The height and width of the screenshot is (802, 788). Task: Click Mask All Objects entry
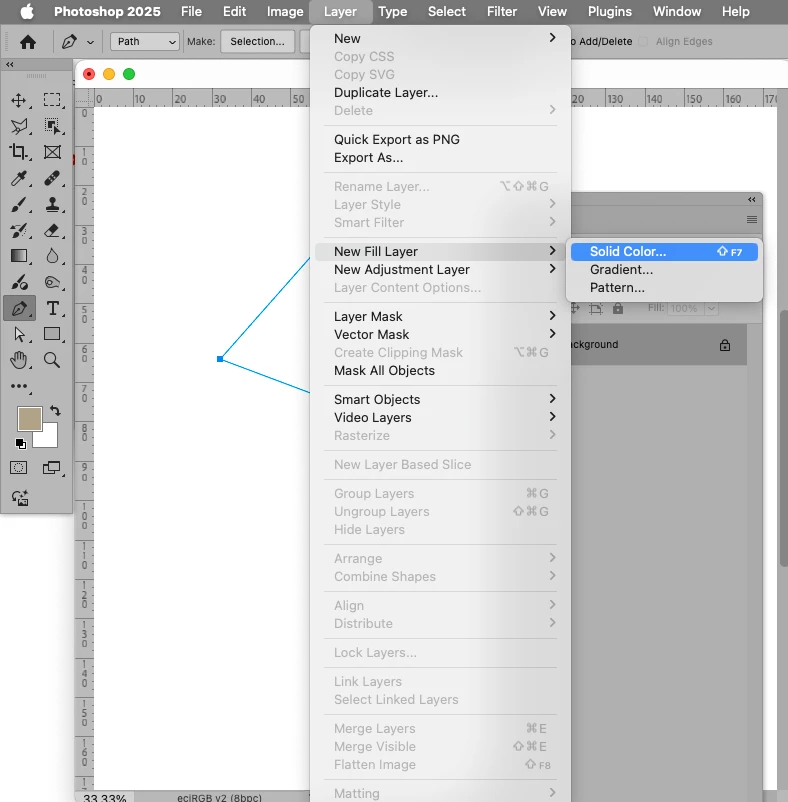pos(384,370)
